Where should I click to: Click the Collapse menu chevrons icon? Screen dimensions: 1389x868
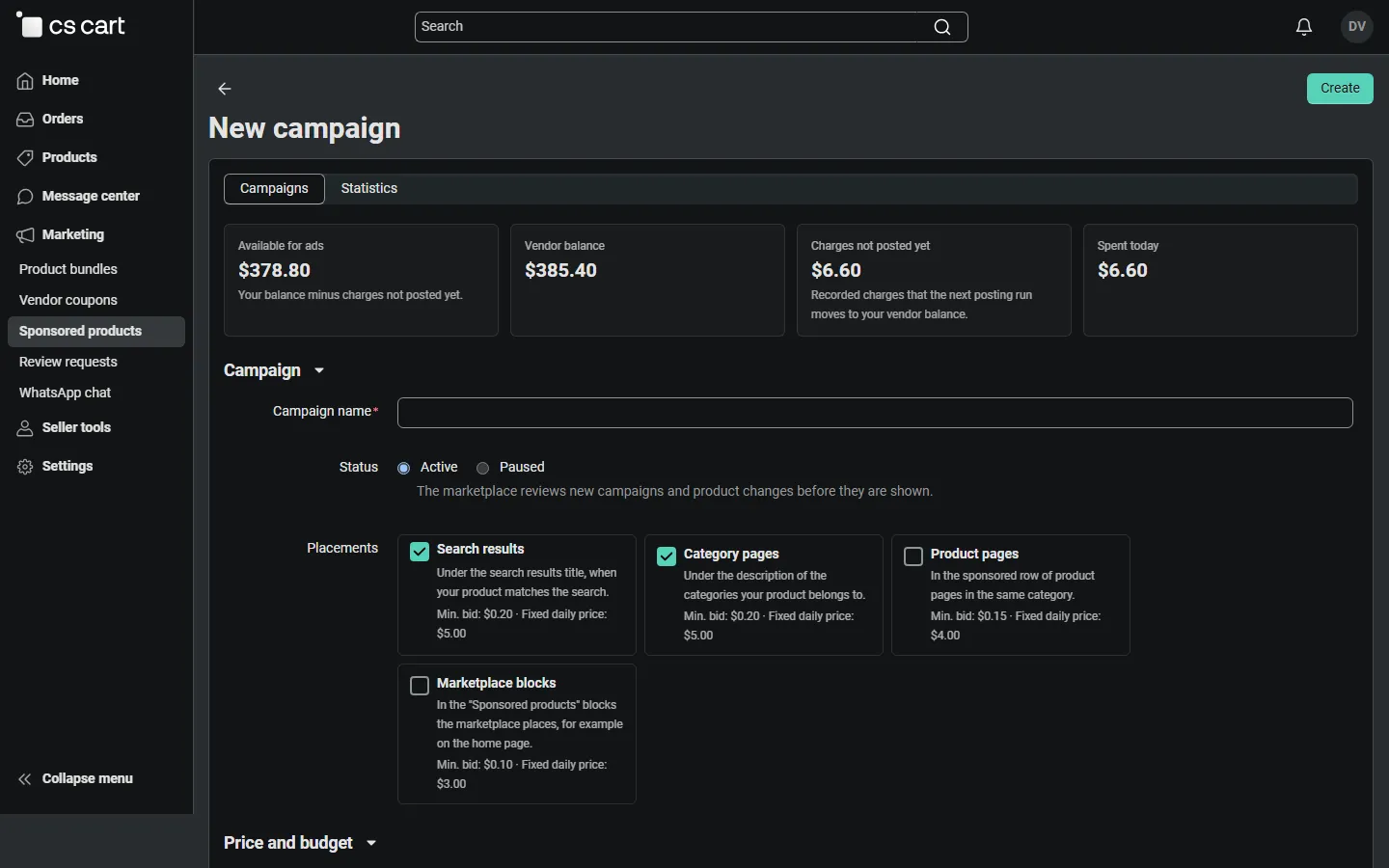(x=25, y=779)
